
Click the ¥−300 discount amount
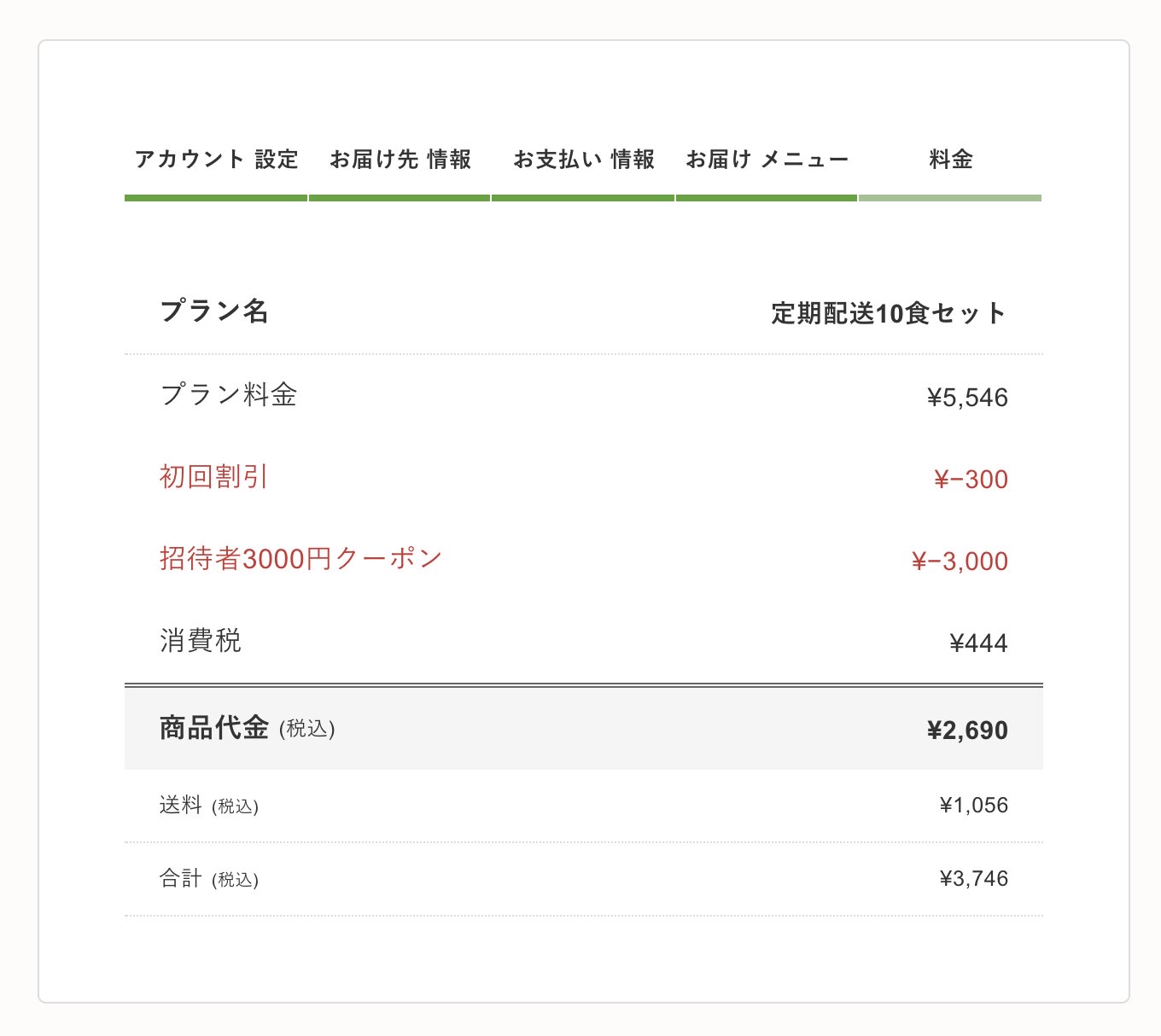[x=971, y=480]
